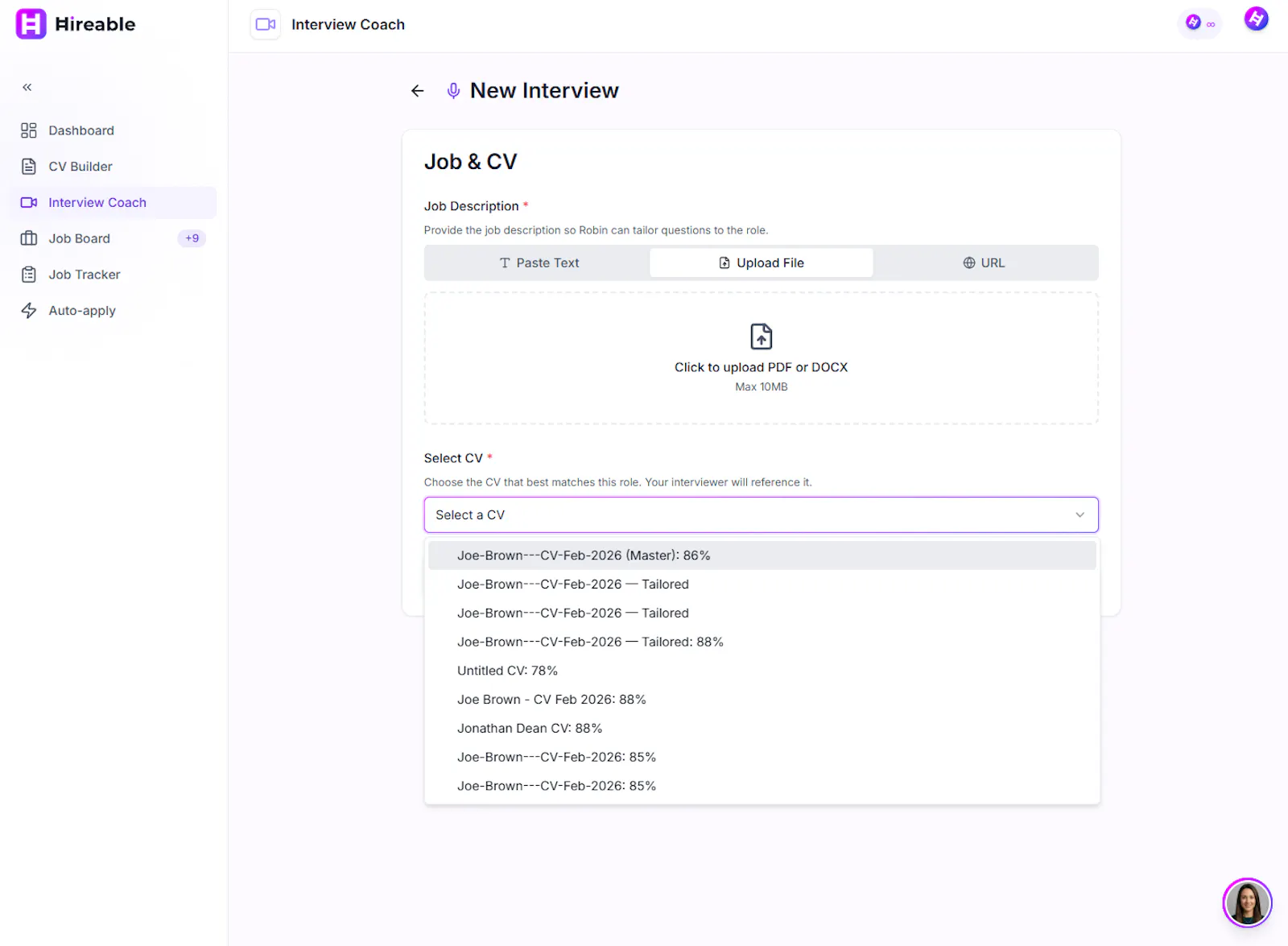Viewport: 1288px width, 946px height.
Task: Select Interview Coach in the sidebar
Action: (114, 203)
